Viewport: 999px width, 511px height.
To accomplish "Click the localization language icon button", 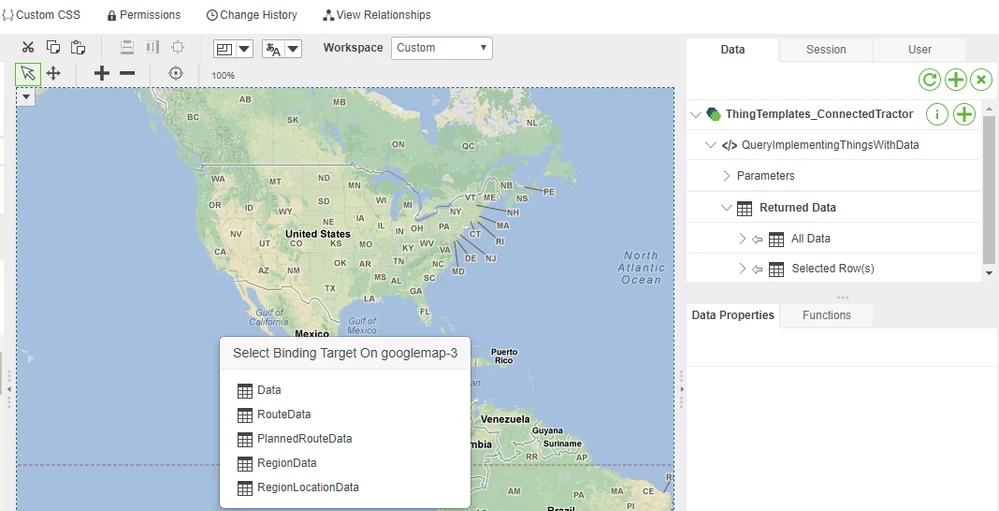I will click(273, 48).
